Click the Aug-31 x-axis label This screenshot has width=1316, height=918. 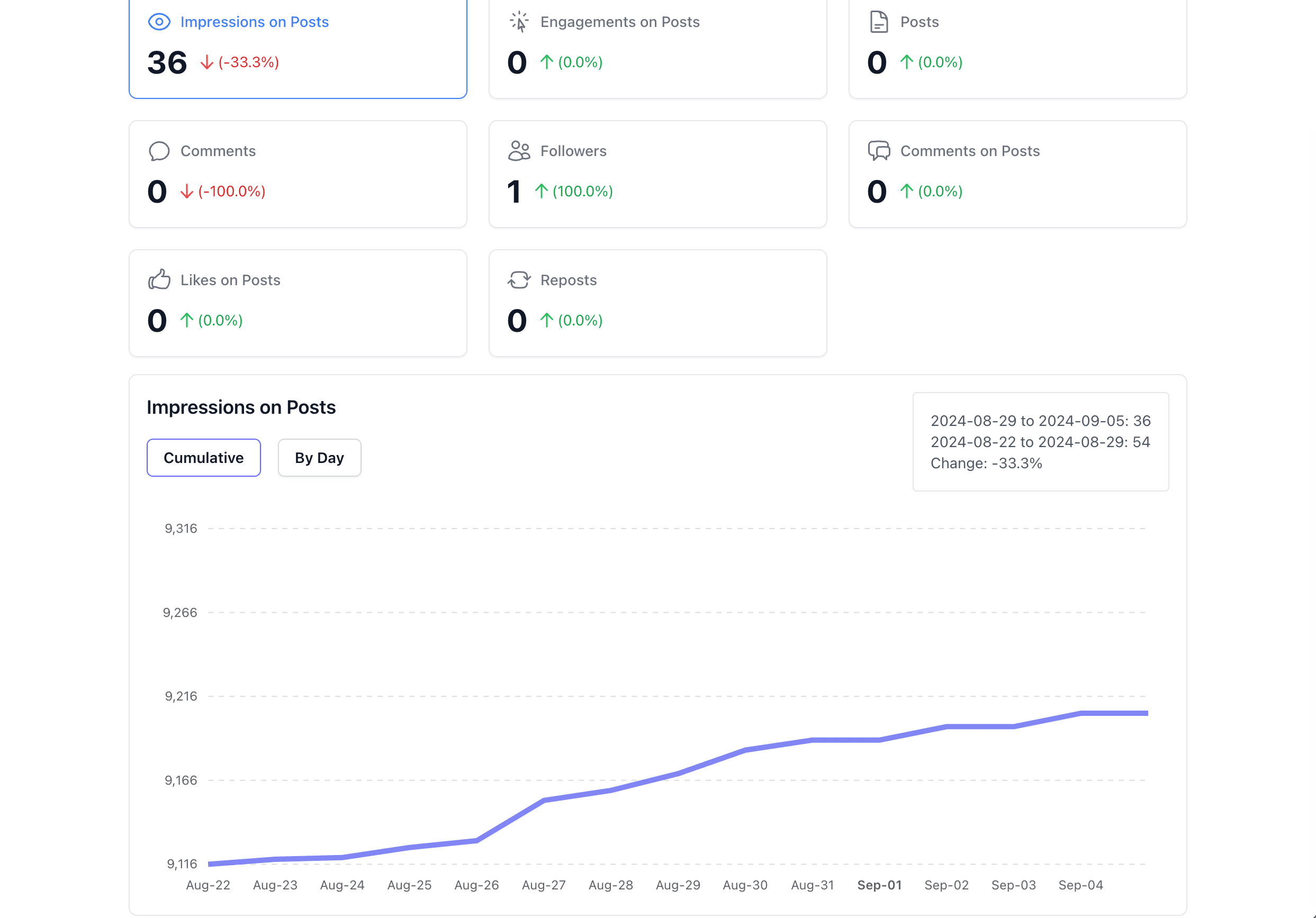(x=812, y=885)
